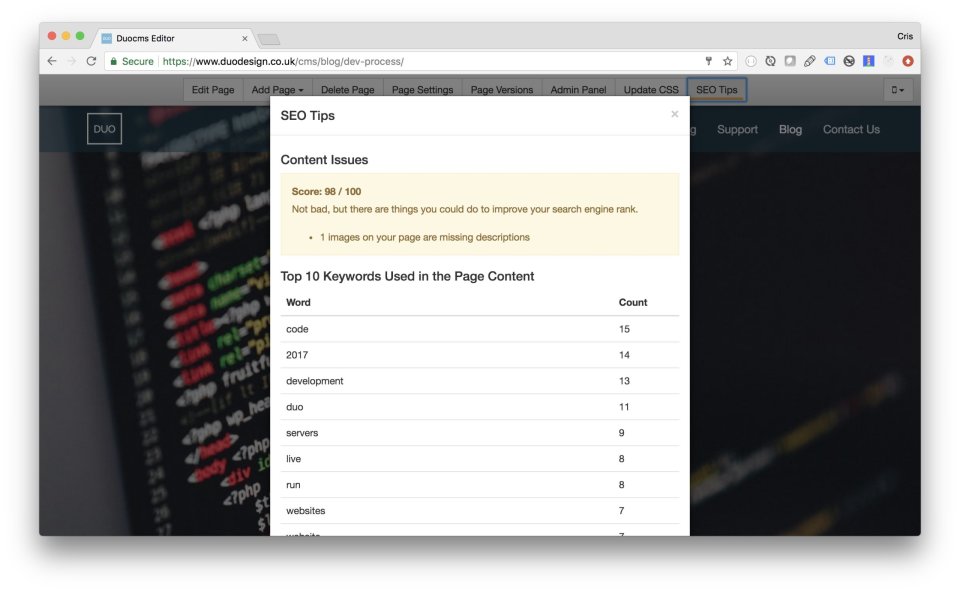
Task: Click the red upload extension icon
Action: click(907, 60)
